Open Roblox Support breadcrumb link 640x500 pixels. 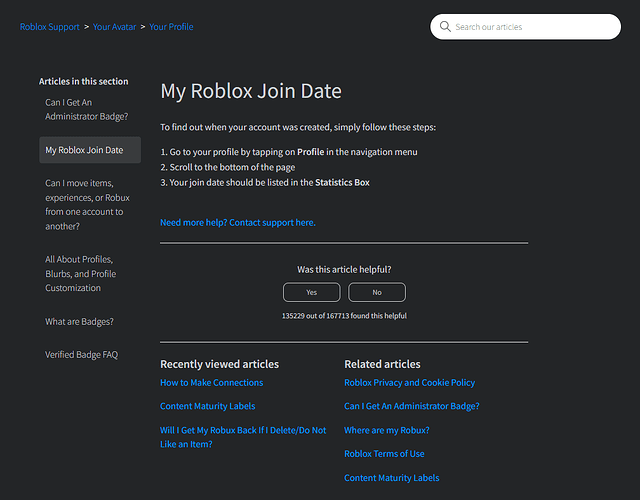click(50, 27)
